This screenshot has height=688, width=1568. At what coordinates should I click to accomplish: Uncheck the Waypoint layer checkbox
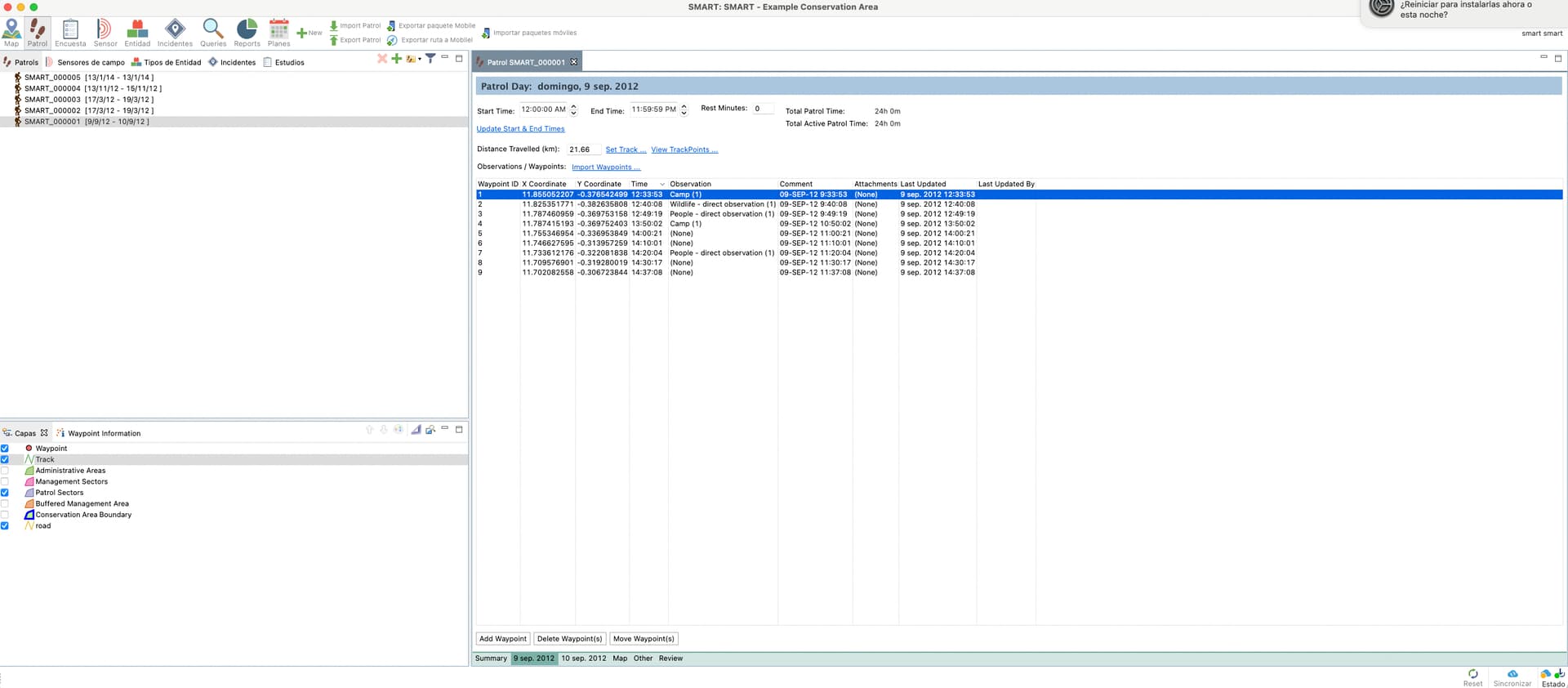coord(5,449)
